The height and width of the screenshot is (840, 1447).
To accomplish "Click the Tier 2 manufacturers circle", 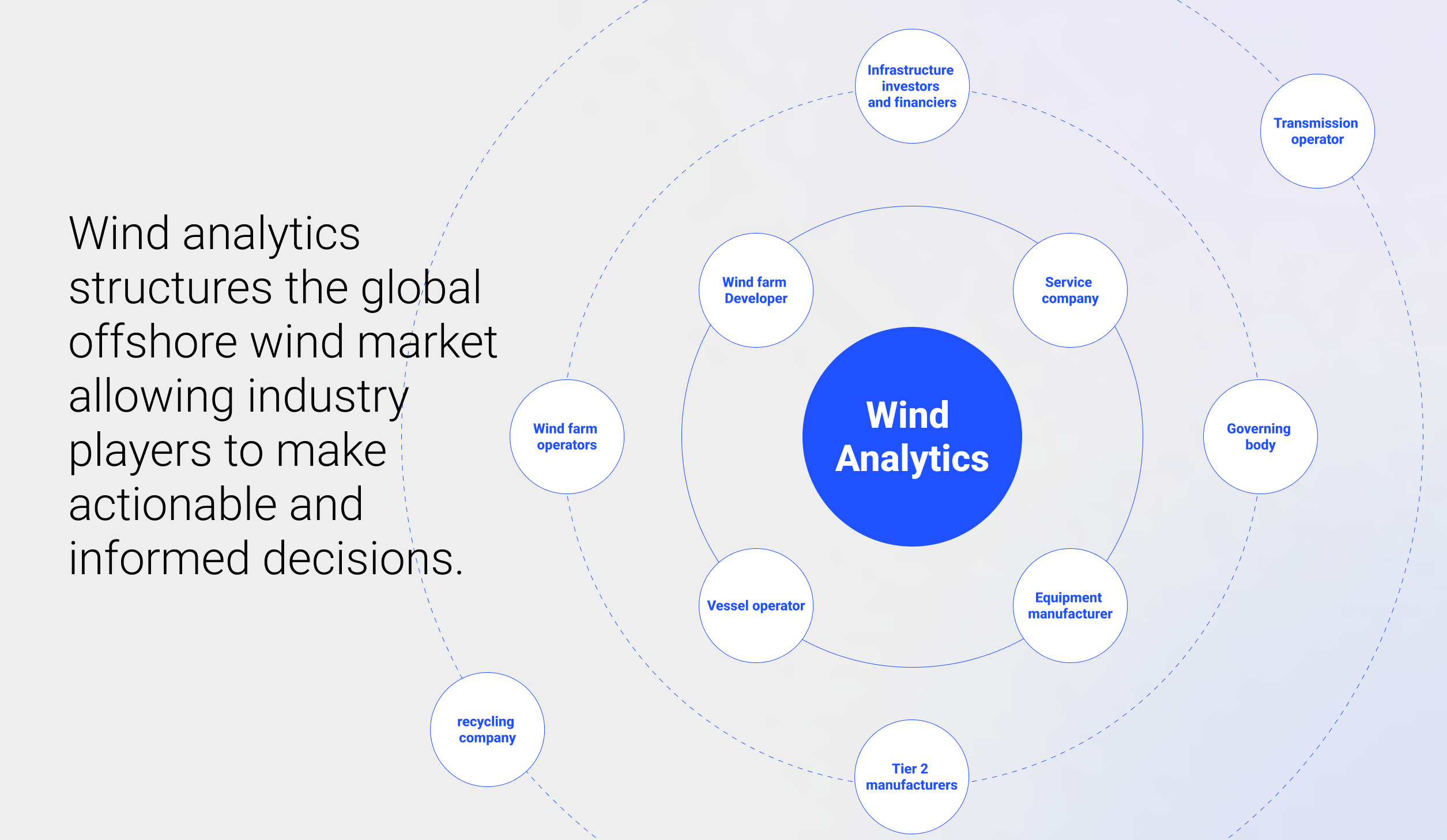I will pyautogui.click(x=910, y=775).
